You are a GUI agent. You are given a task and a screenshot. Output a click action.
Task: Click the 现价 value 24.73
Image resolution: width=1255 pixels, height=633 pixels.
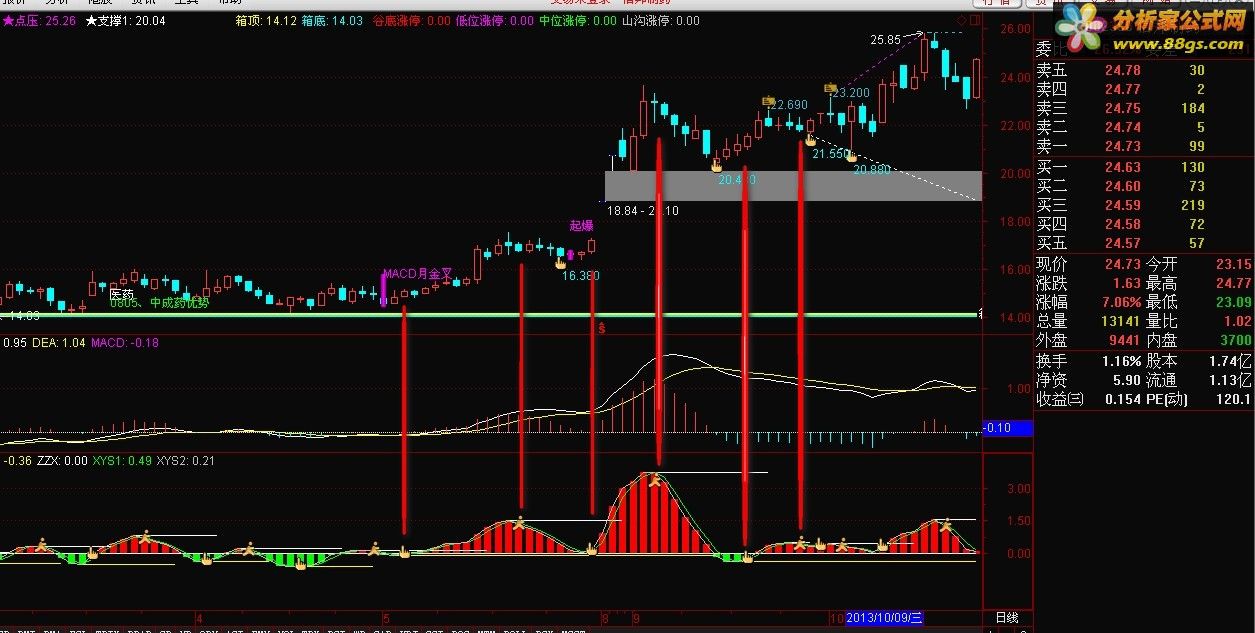point(1122,264)
